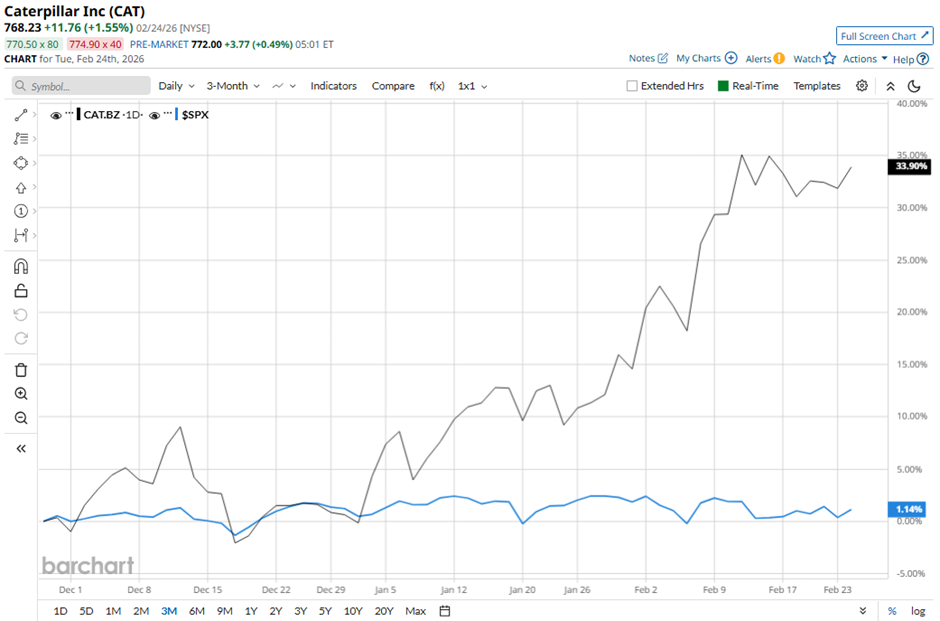Zoom in with magnifier plus
Screen dimensions: 940x621
[x=21, y=394]
